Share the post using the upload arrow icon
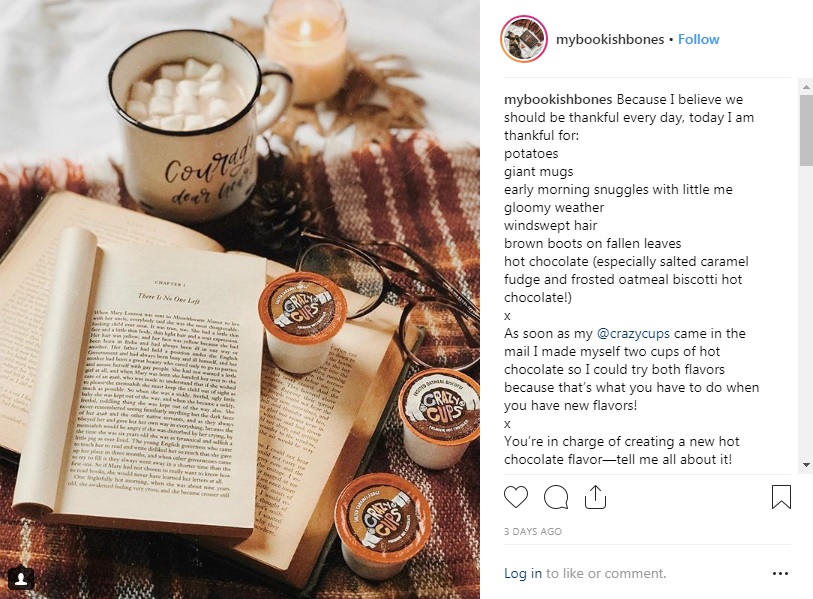 (595, 497)
